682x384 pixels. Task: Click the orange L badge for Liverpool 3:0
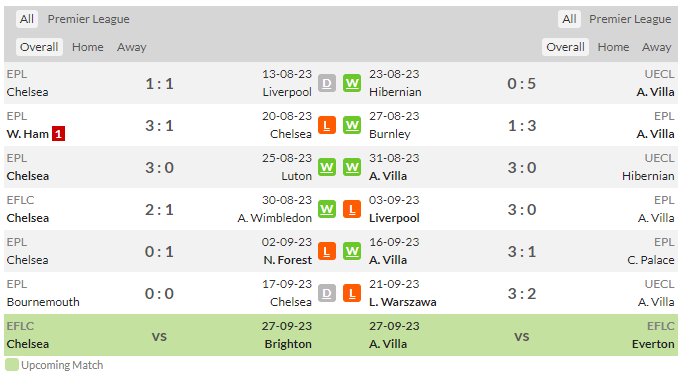point(352,209)
